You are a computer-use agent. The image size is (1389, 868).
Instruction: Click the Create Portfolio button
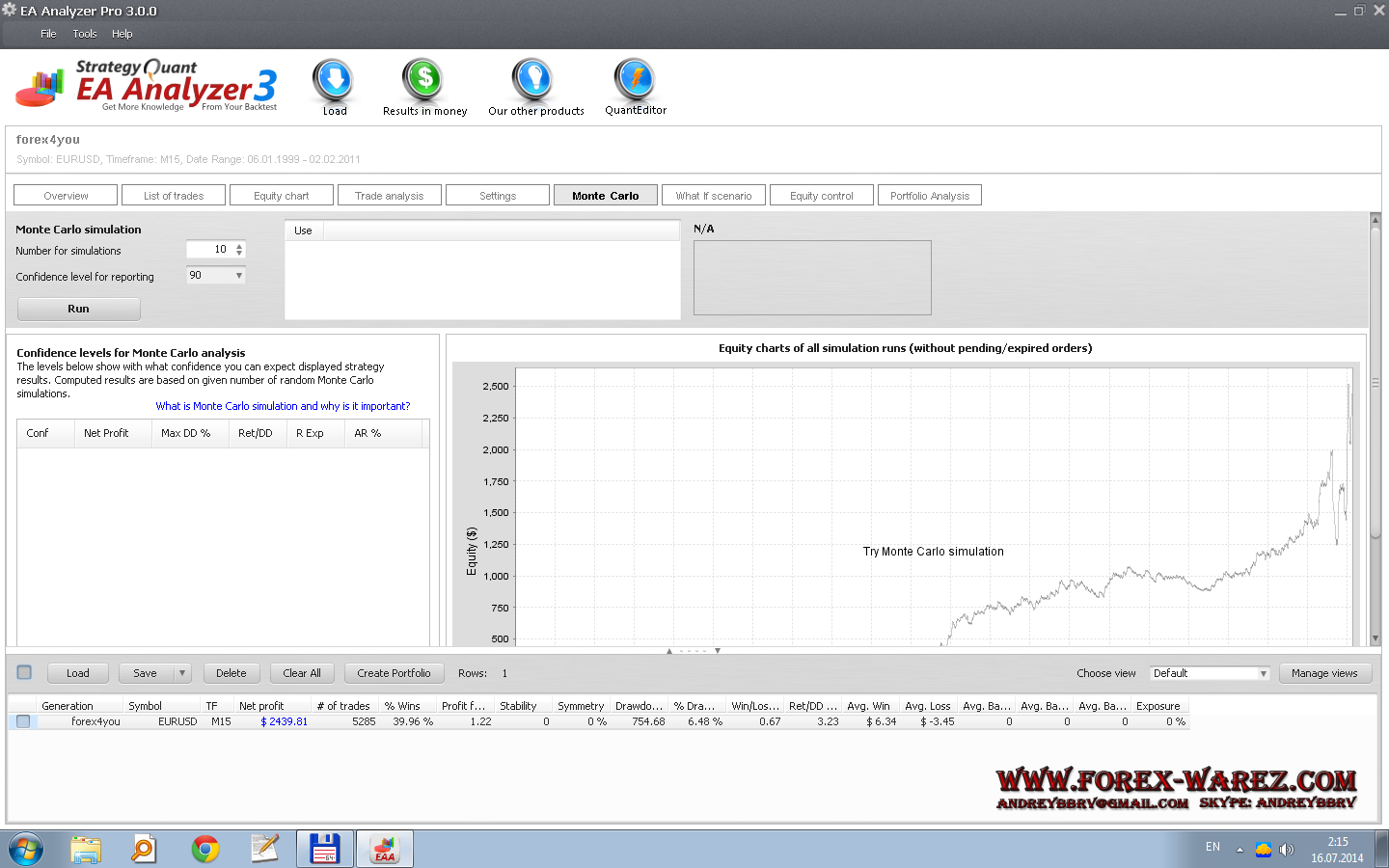(x=394, y=673)
